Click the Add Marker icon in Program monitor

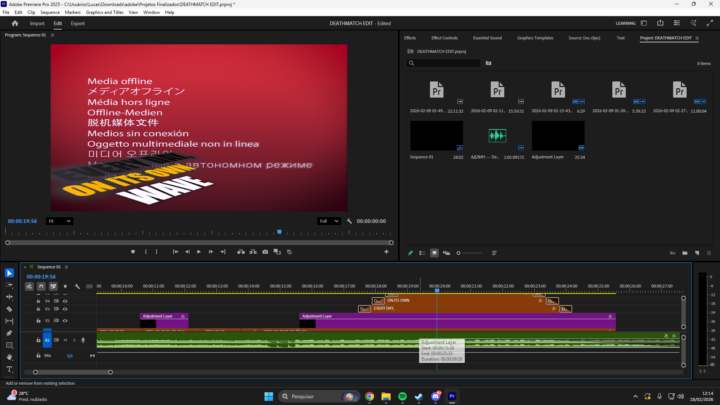coord(132,251)
